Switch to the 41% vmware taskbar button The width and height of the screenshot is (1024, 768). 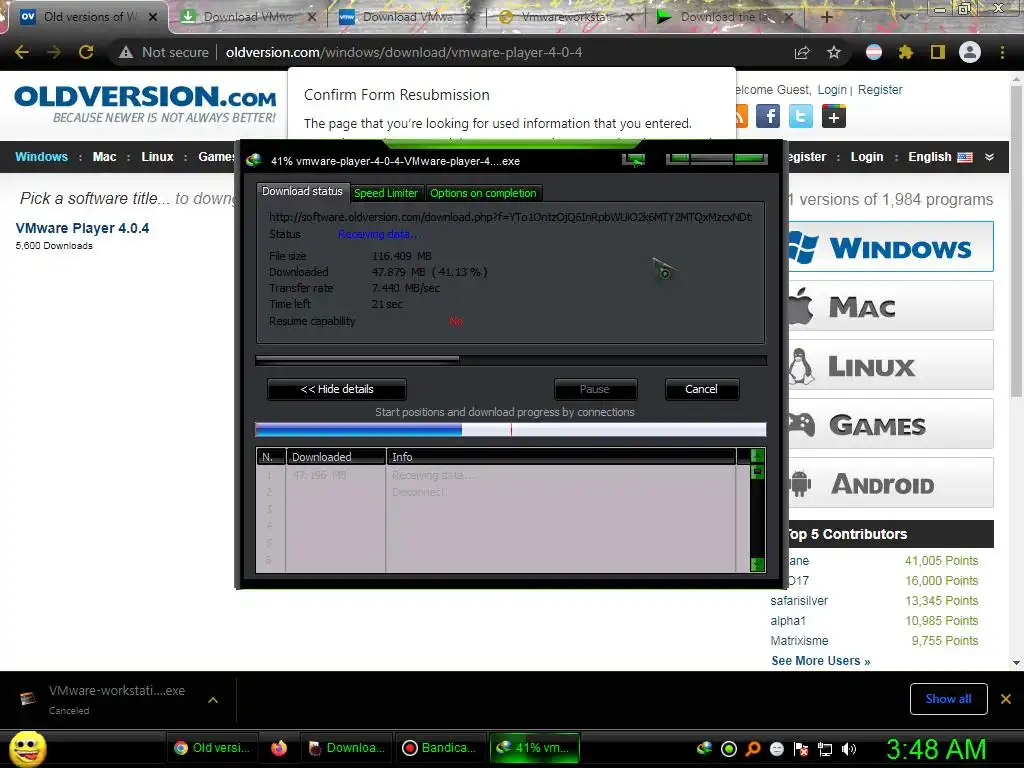tap(534, 748)
